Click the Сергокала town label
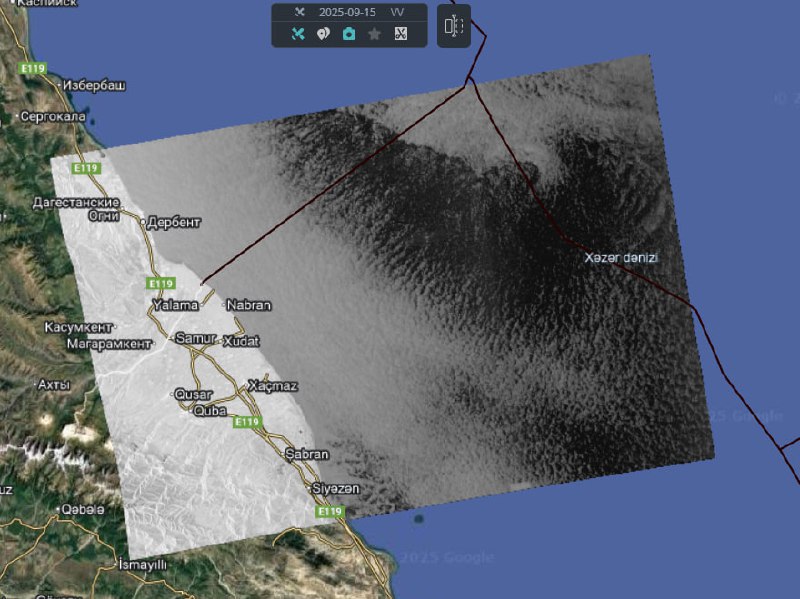The image size is (800, 599). point(53,117)
